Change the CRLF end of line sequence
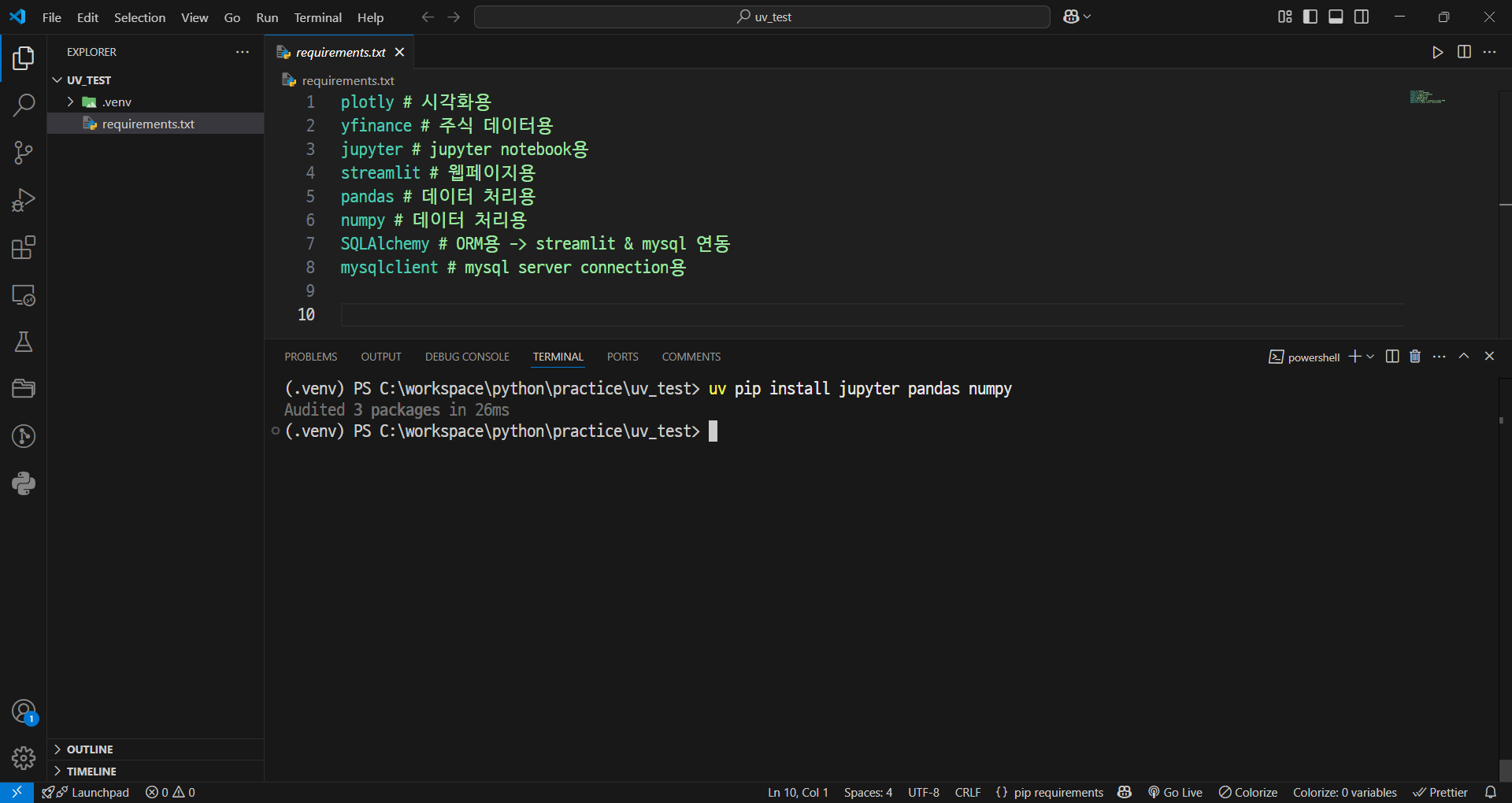 [968, 792]
